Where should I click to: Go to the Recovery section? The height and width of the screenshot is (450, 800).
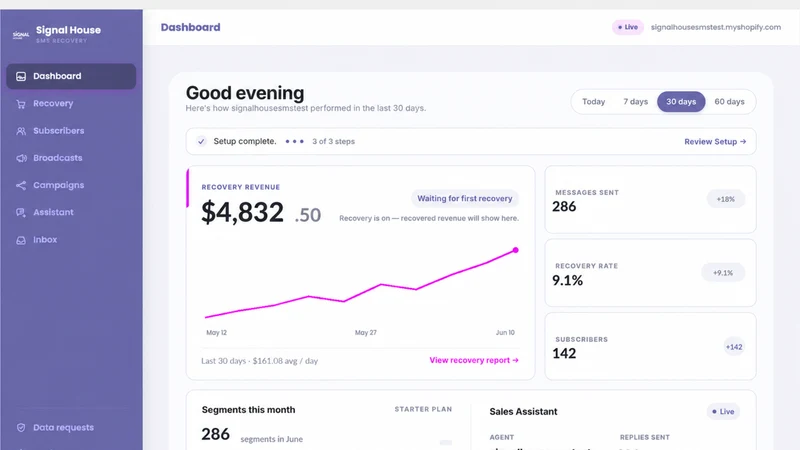click(71, 104)
